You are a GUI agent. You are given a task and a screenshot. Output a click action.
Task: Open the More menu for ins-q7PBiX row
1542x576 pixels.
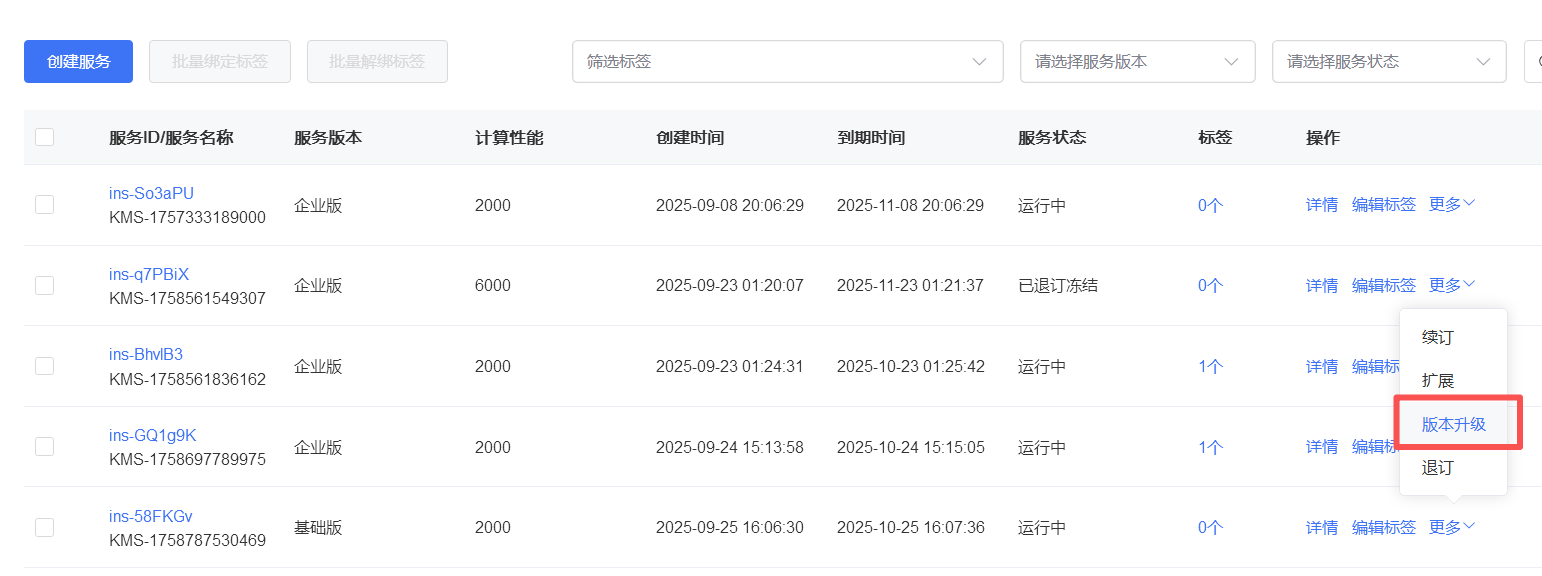pyautogui.click(x=1452, y=285)
